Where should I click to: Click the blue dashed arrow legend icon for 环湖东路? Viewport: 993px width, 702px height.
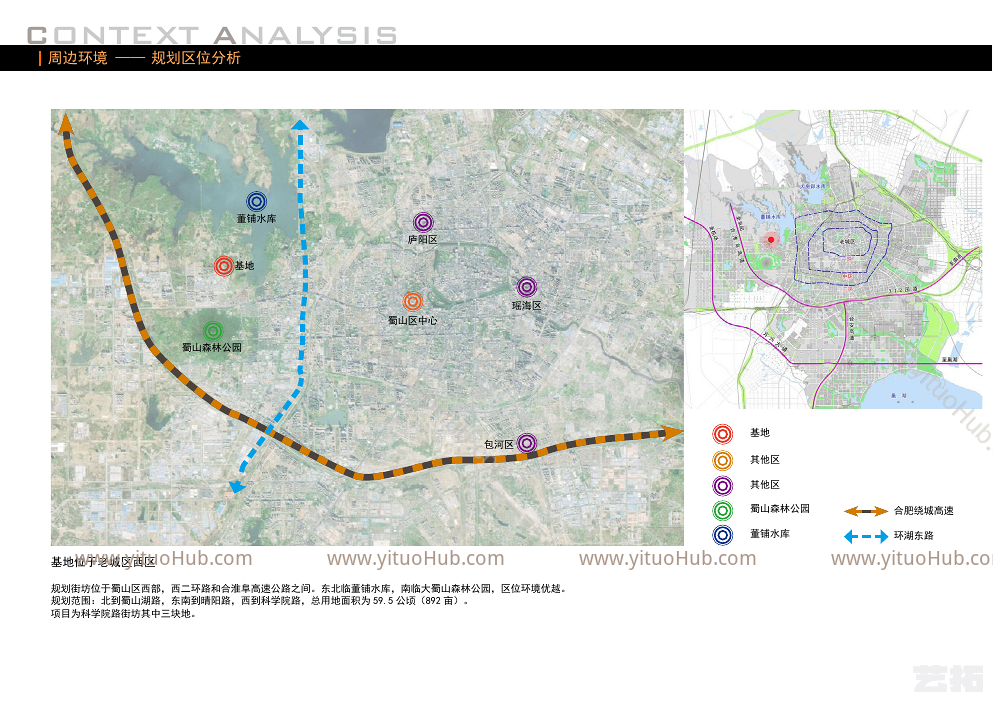(866, 537)
